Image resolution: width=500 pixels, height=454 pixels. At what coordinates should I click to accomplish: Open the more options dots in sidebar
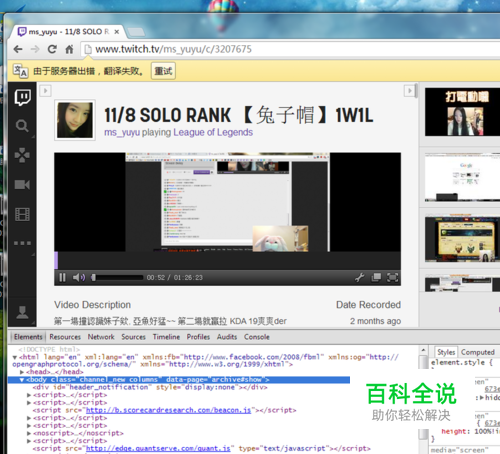[x=22, y=243]
